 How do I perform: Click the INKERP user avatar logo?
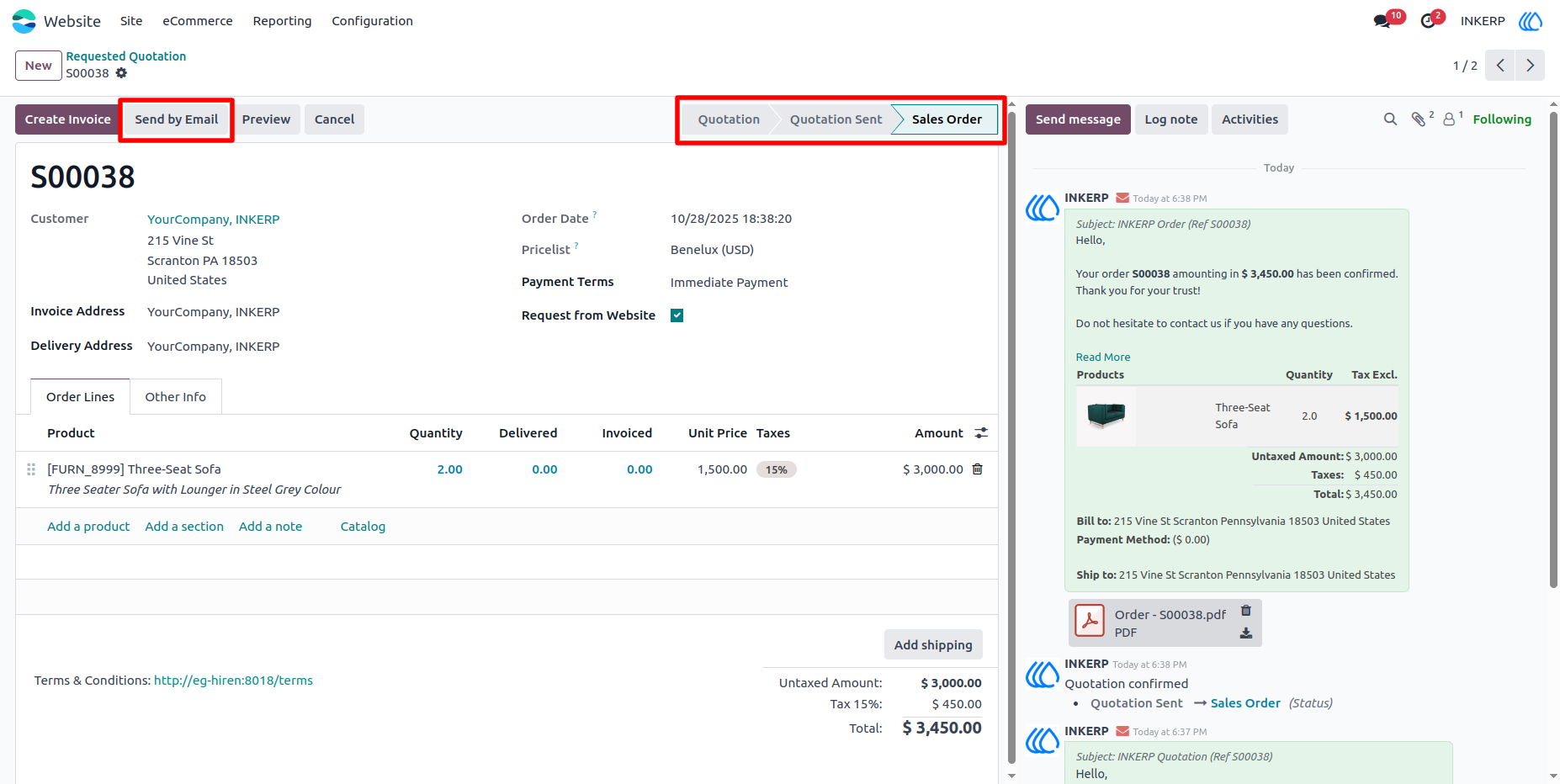tap(1531, 21)
